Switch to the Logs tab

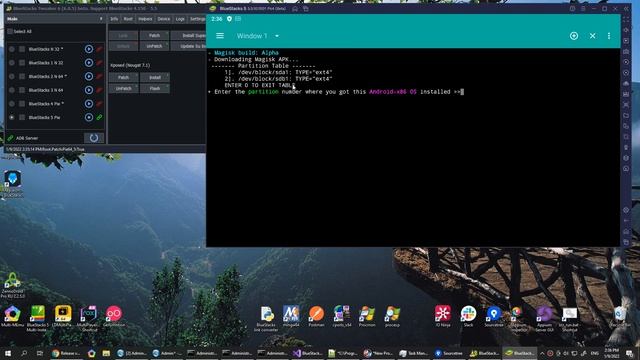(x=180, y=19)
